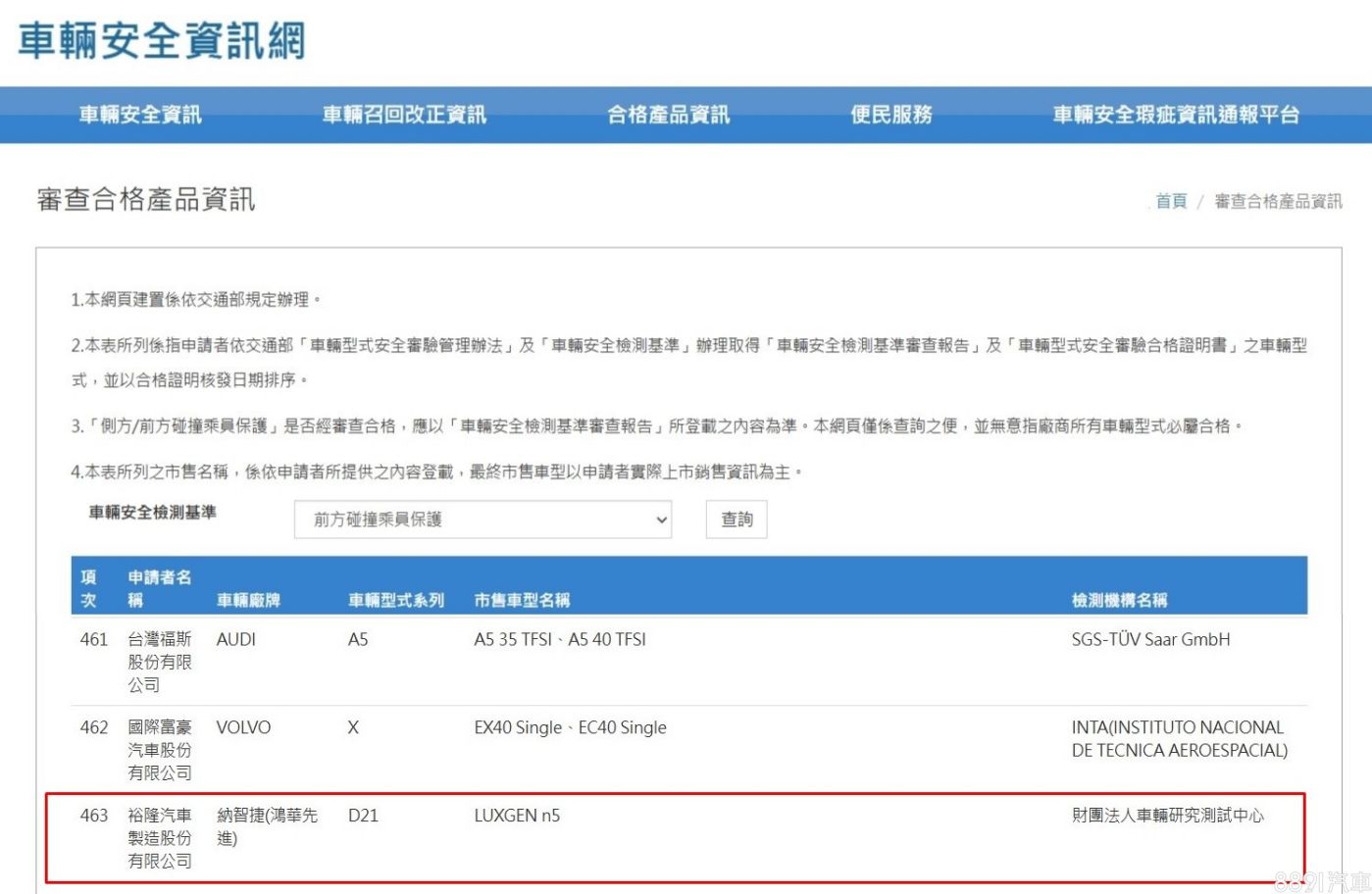Viewport: 1372px width, 894px height.
Task: Click 裕隆汽車製造股份有限公司 applicant cell
Action: [x=160, y=838]
